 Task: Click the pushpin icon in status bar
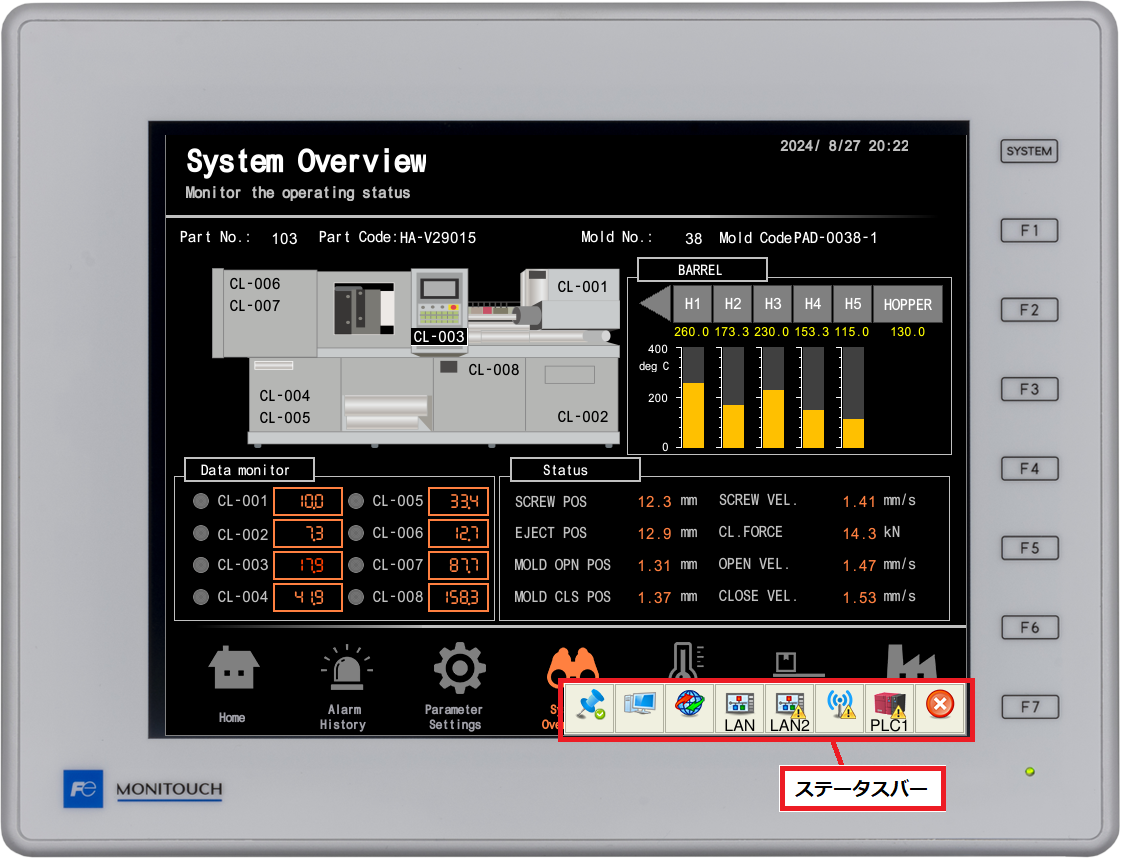click(x=589, y=706)
